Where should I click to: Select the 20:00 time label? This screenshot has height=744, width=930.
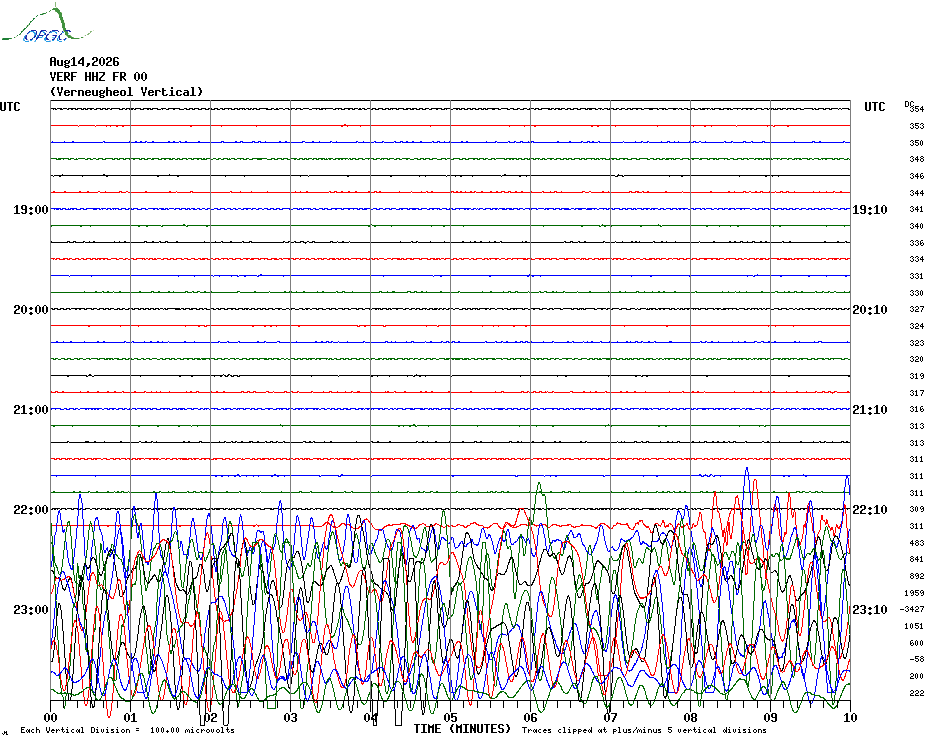[x=31, y=310]
